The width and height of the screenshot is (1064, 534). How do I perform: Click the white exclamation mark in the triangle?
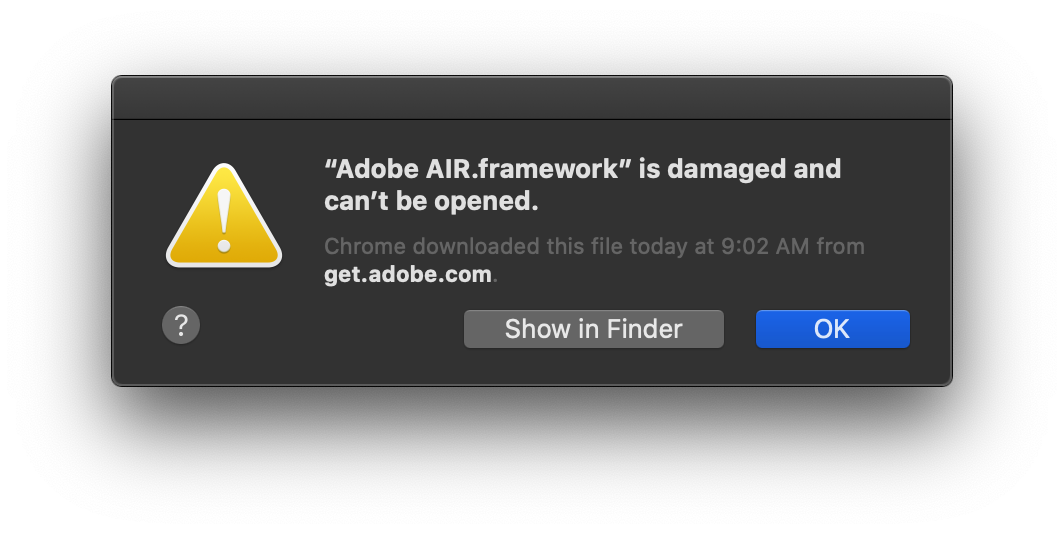click(224, 221)
